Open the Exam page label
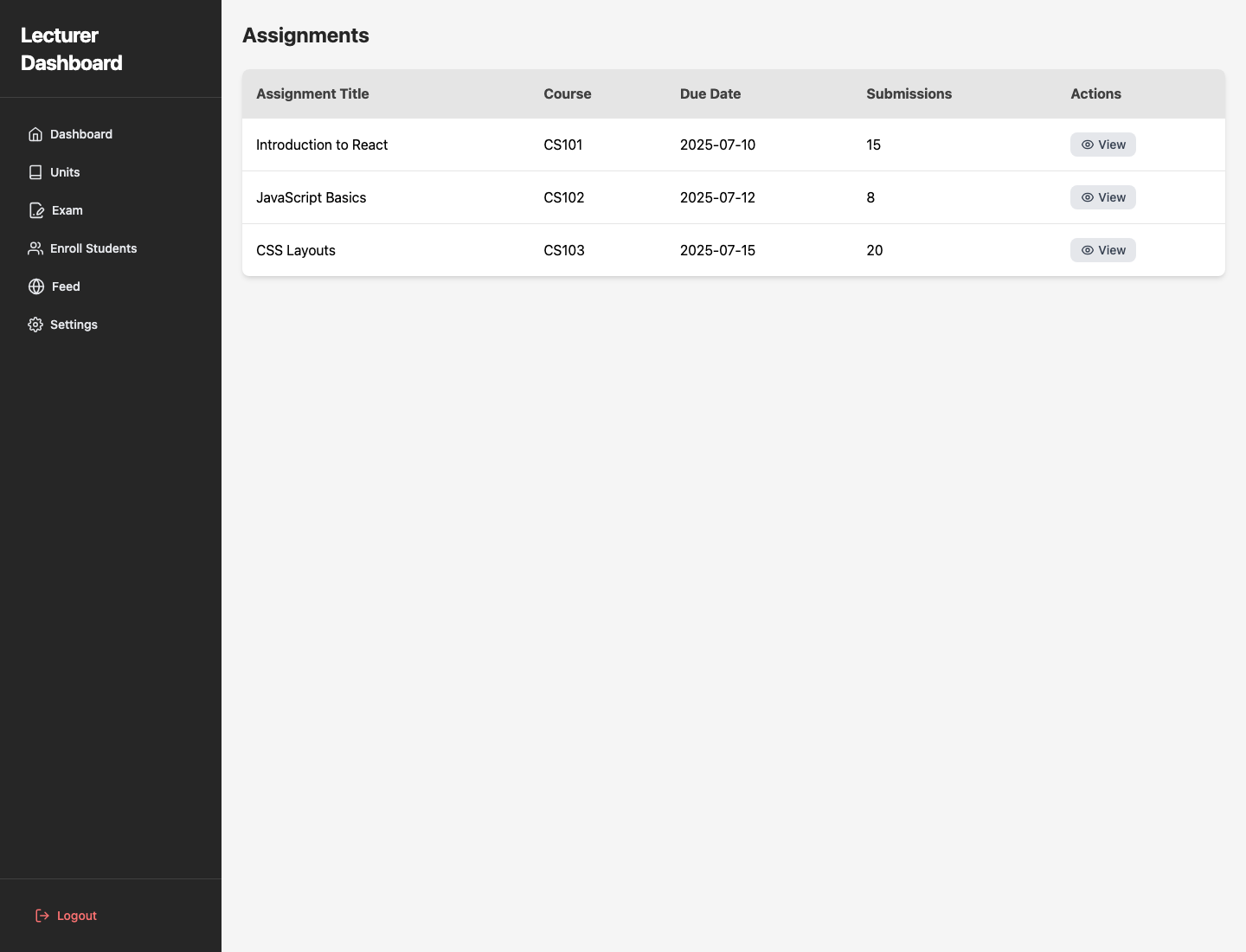This screenshot has width=1246, height=952. (x=67, y=210)
